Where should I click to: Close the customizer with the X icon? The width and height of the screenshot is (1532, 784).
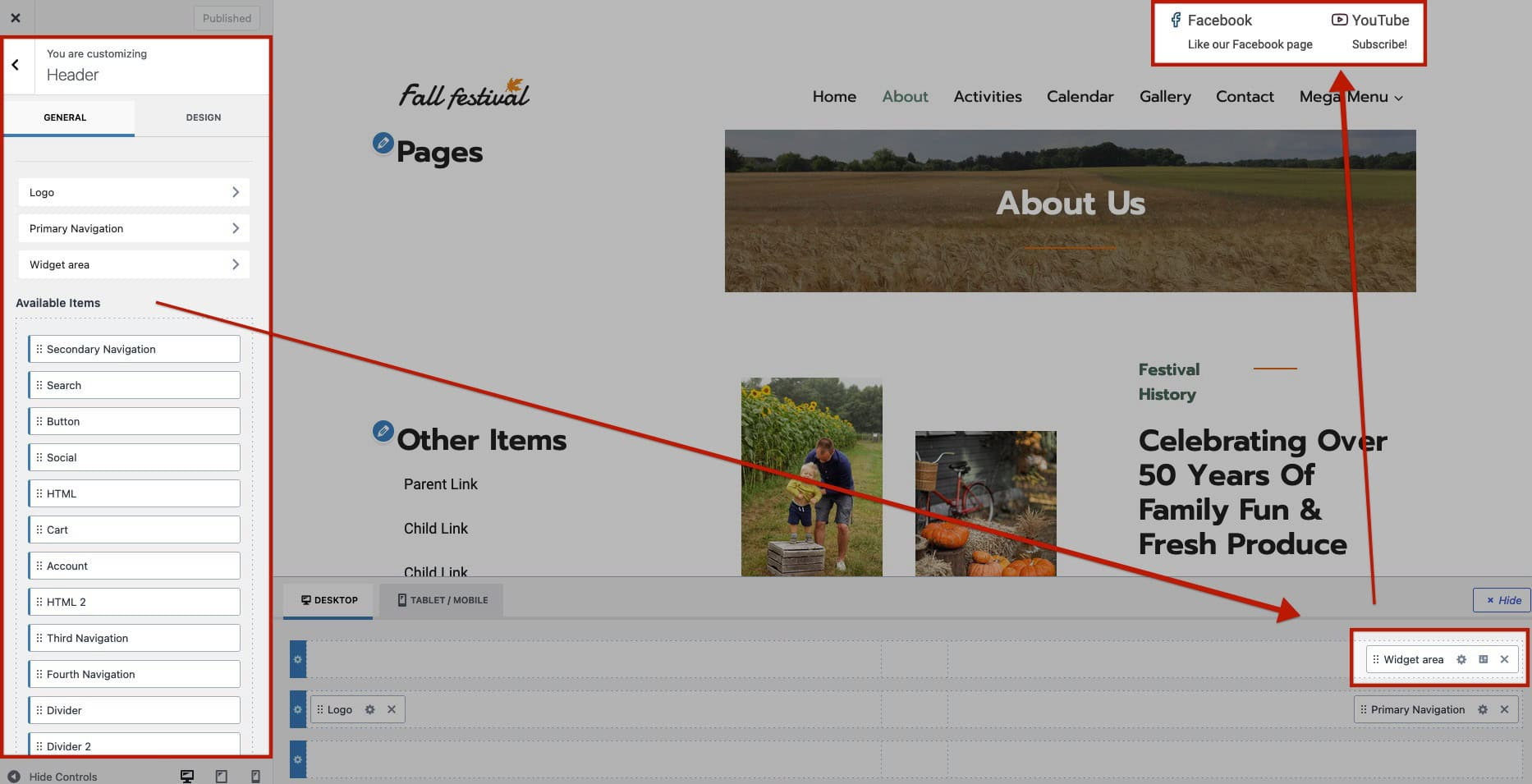click(x=16, y=17)
